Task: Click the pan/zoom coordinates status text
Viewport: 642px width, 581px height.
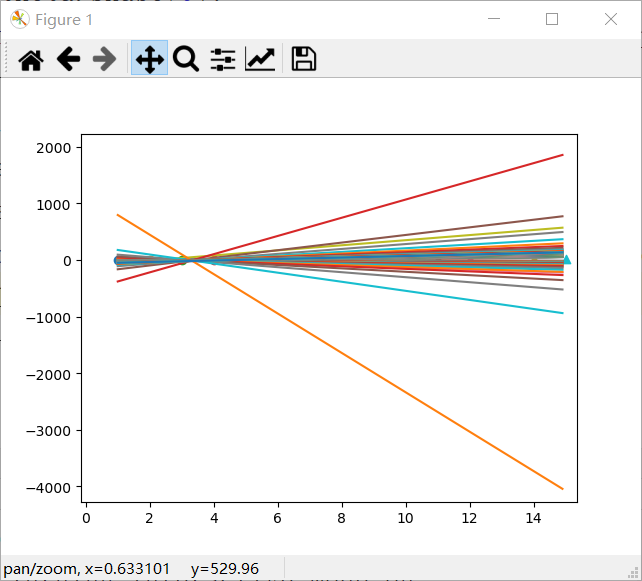Action: tap(131, 569)
